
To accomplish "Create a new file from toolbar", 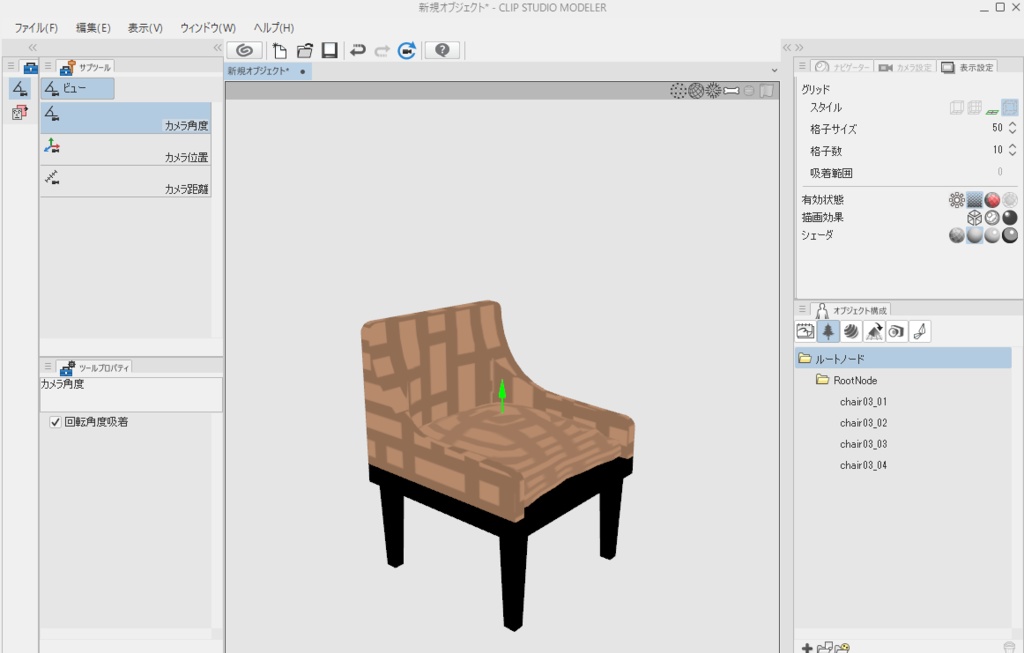I will click(280, 50).
